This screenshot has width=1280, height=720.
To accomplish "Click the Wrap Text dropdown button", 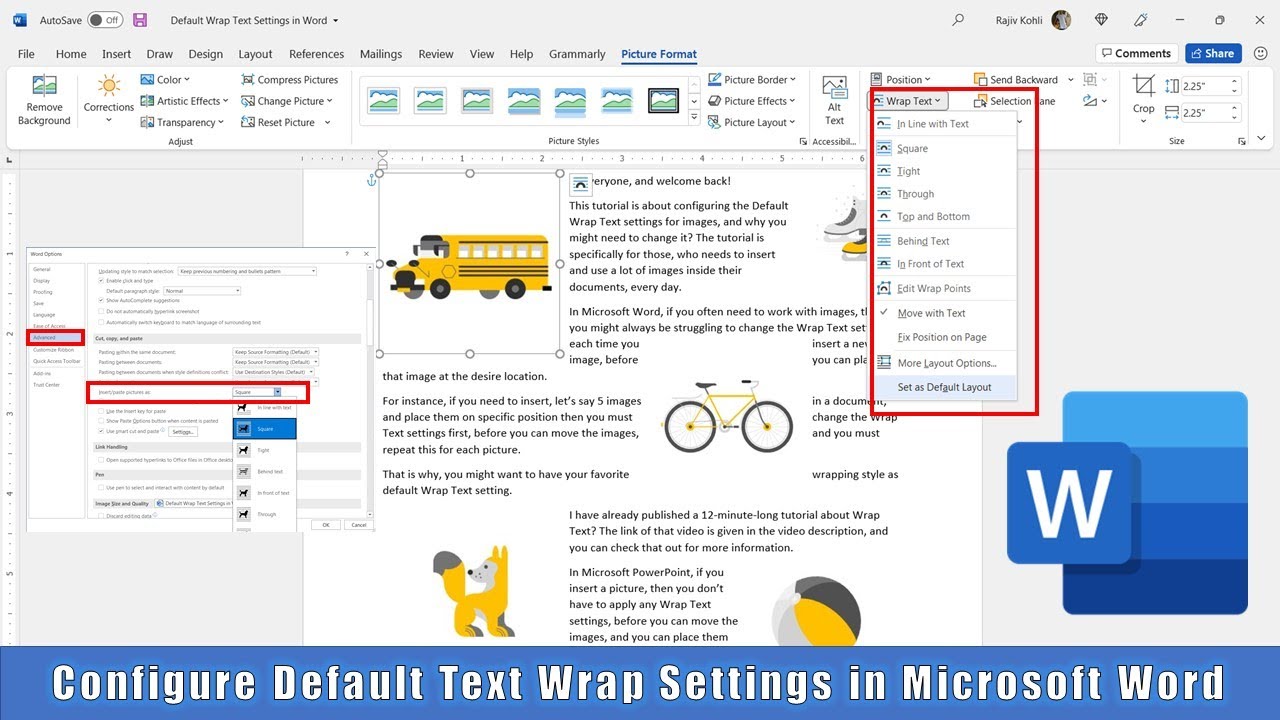I will [x=907, y=101].
